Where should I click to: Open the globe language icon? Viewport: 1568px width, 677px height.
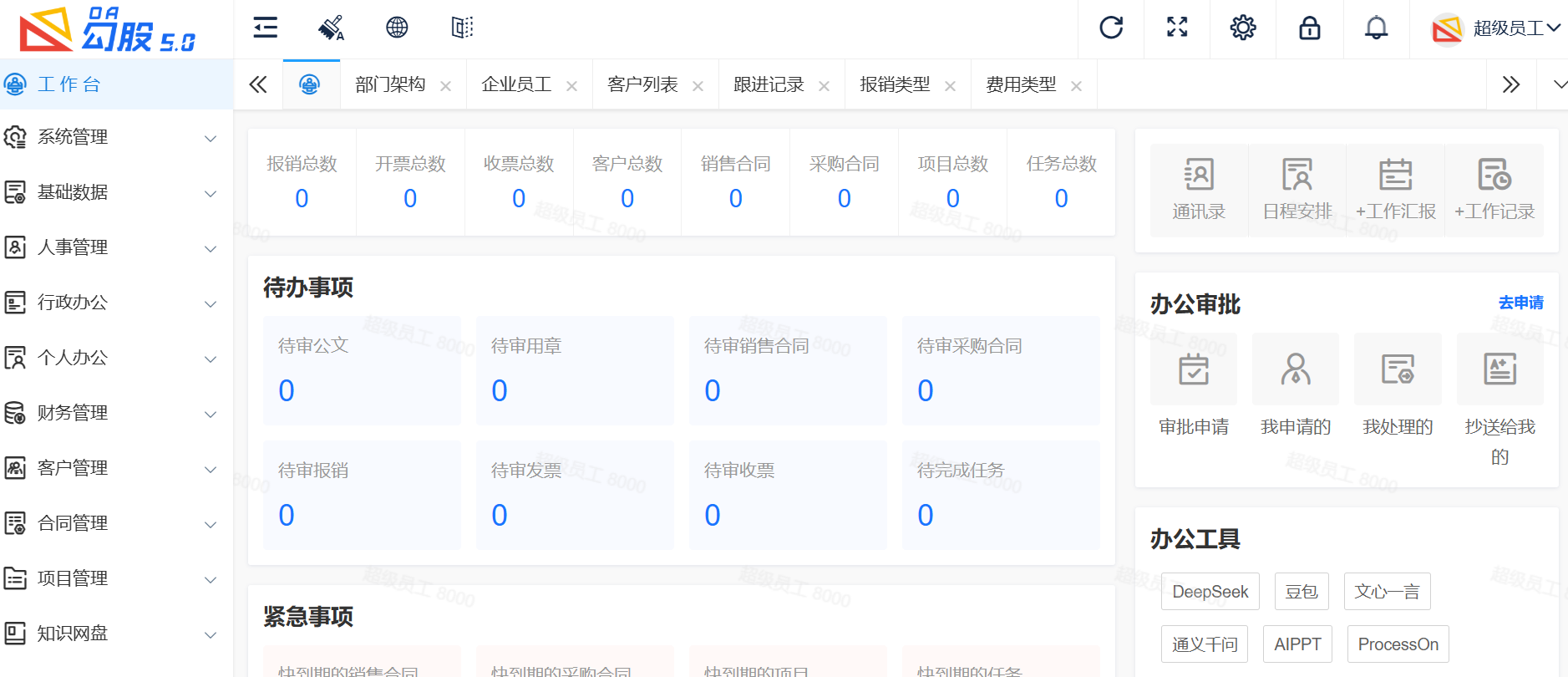pos(397,28)
